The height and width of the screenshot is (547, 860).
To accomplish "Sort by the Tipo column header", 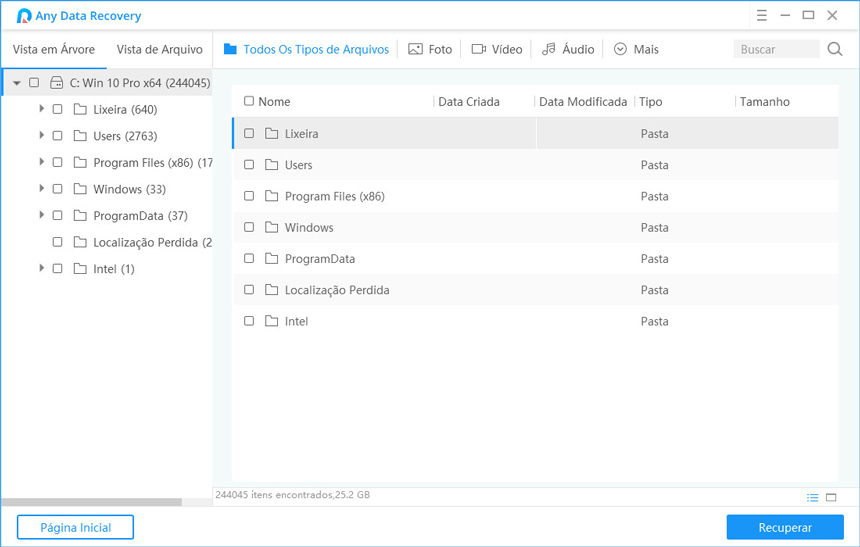I will [x=650, y=101].
